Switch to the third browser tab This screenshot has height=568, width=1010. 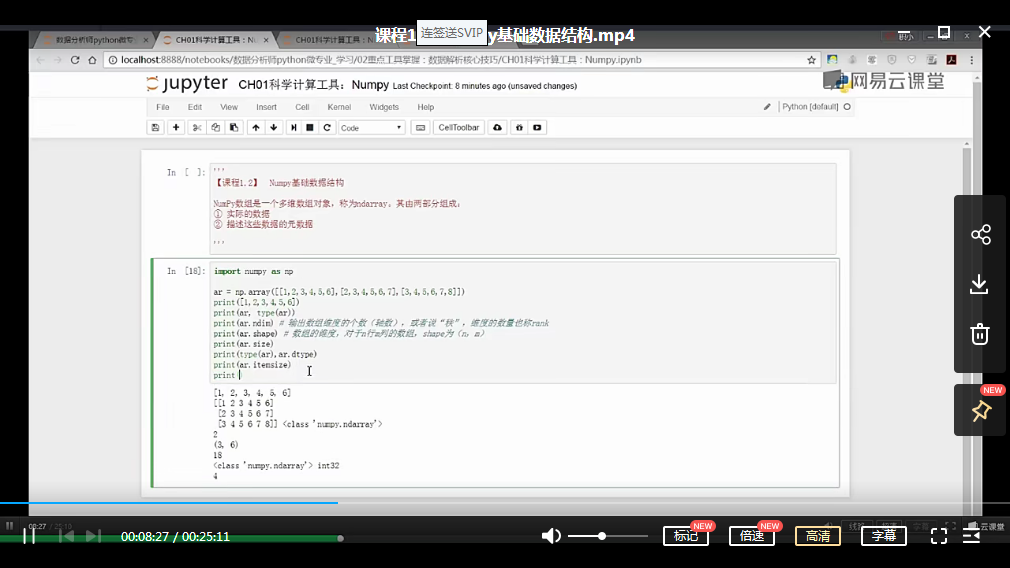click(x=335, y=40)
